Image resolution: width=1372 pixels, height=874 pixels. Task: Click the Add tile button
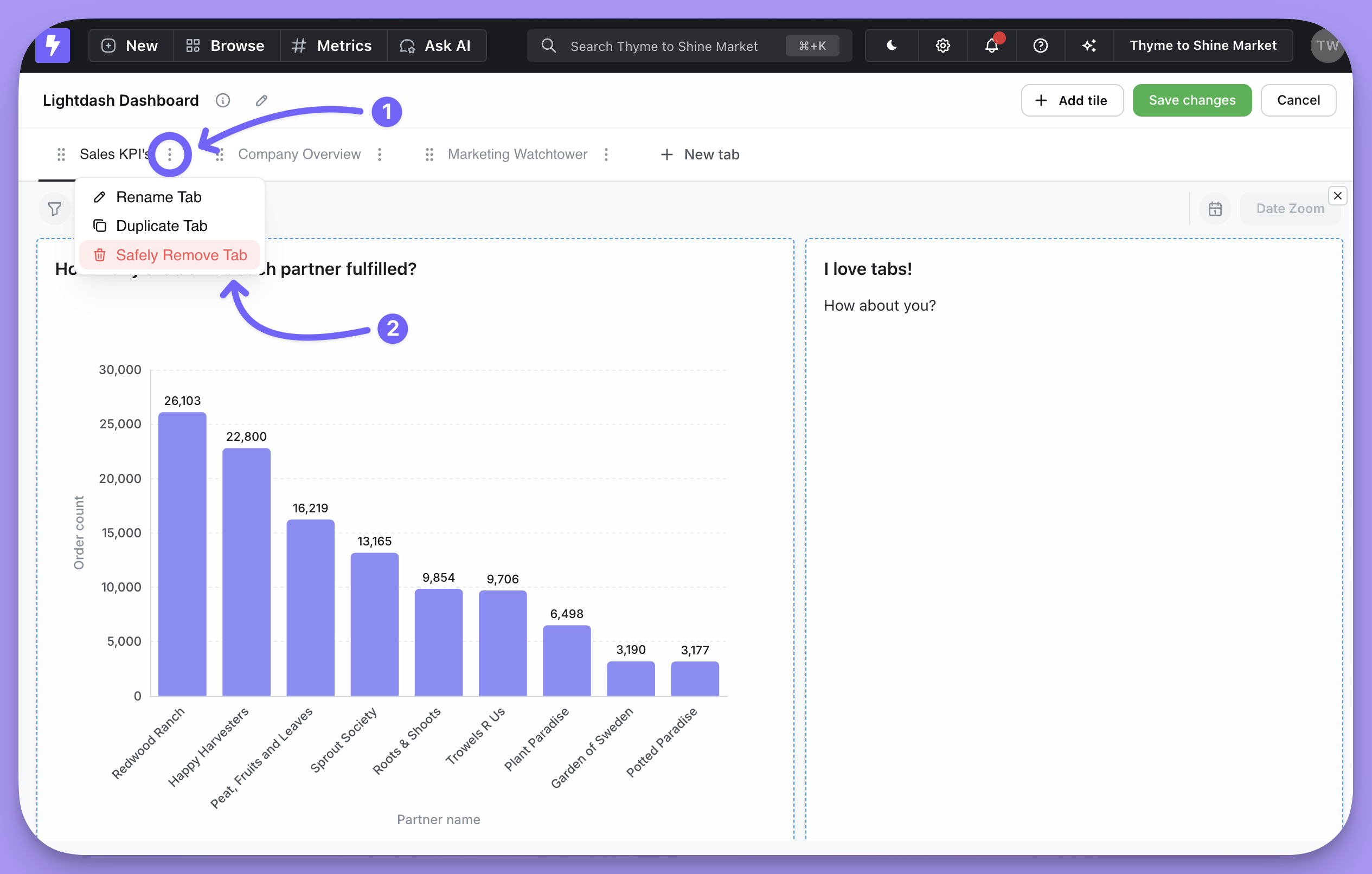point(1072,100)
